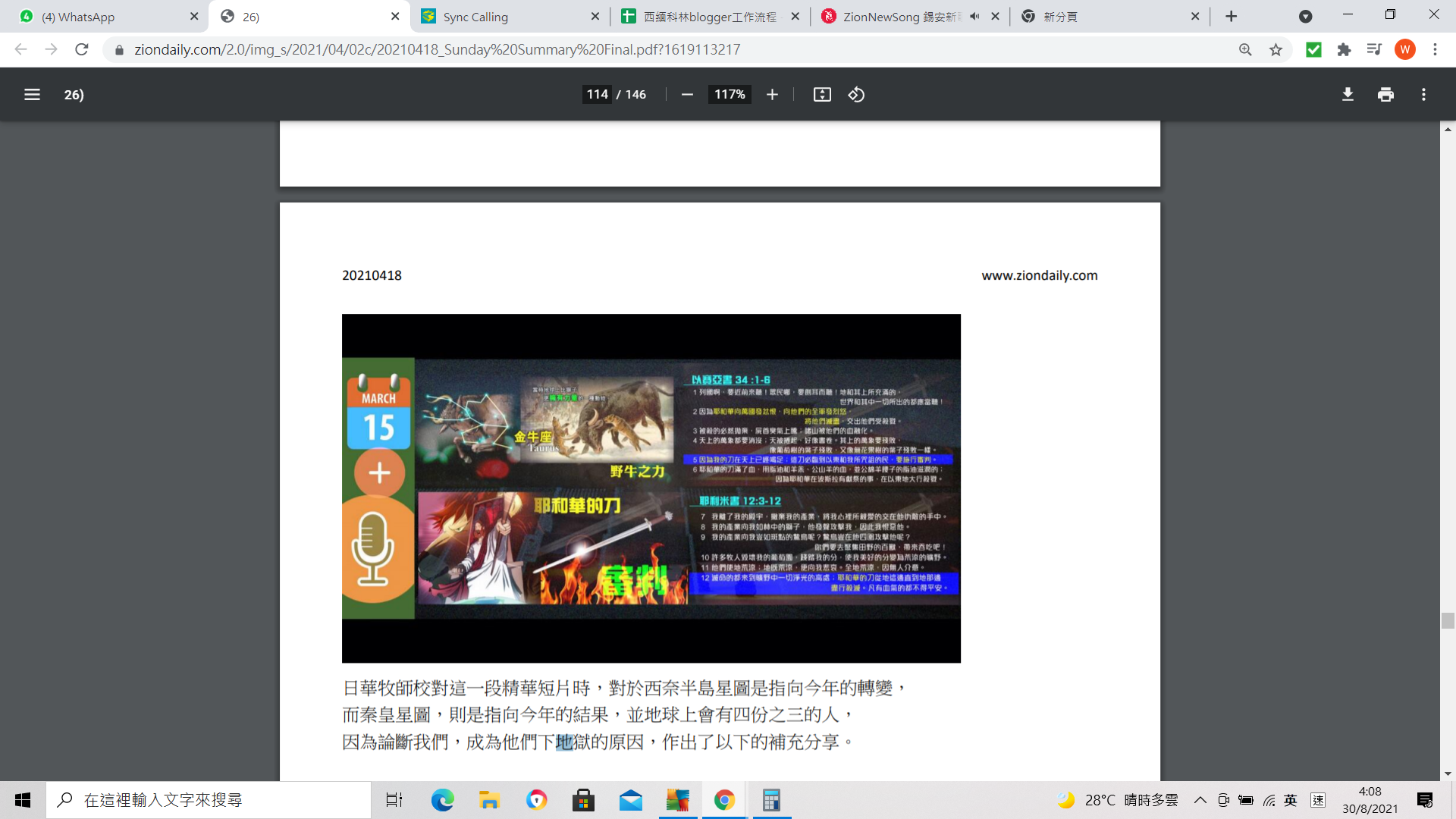The height and width of the screenshot is (819, 1456).
Task: Print the PDF document
Action: (x=1385, y=95)
